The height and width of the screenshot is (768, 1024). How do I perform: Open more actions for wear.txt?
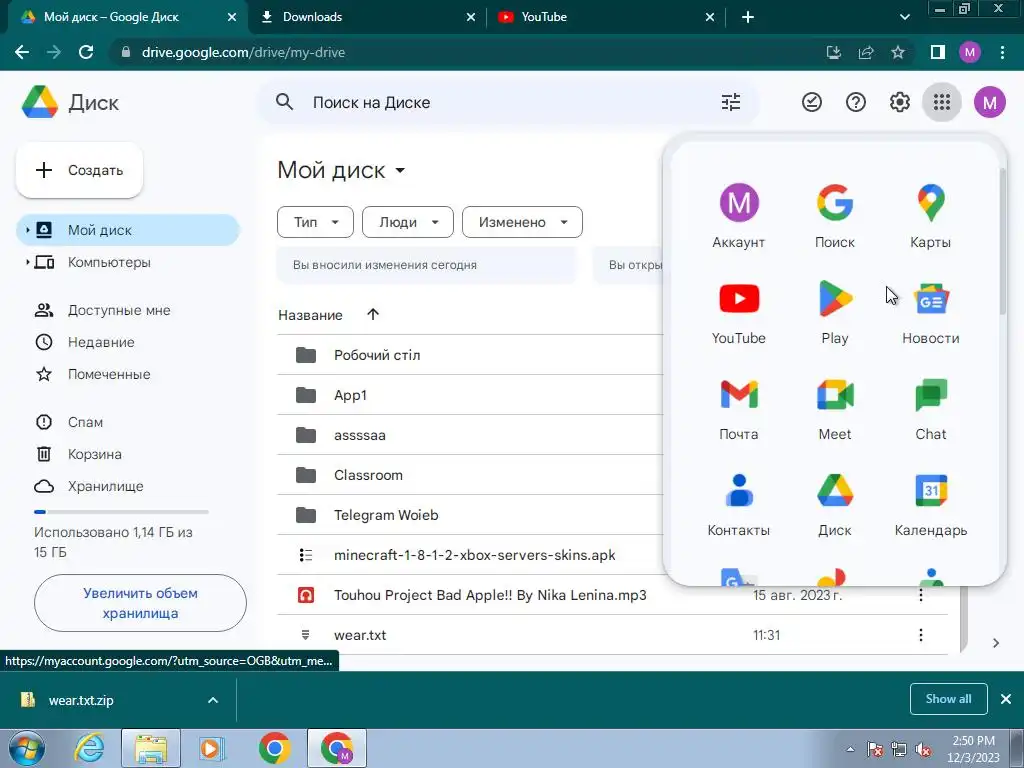921,635
